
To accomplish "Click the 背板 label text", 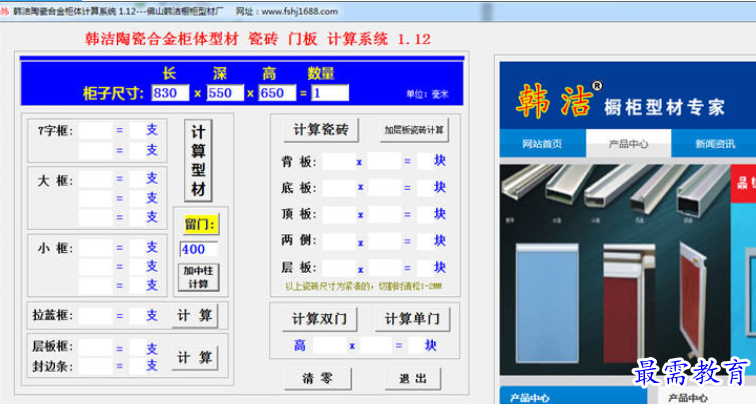I will pos(298,162).
